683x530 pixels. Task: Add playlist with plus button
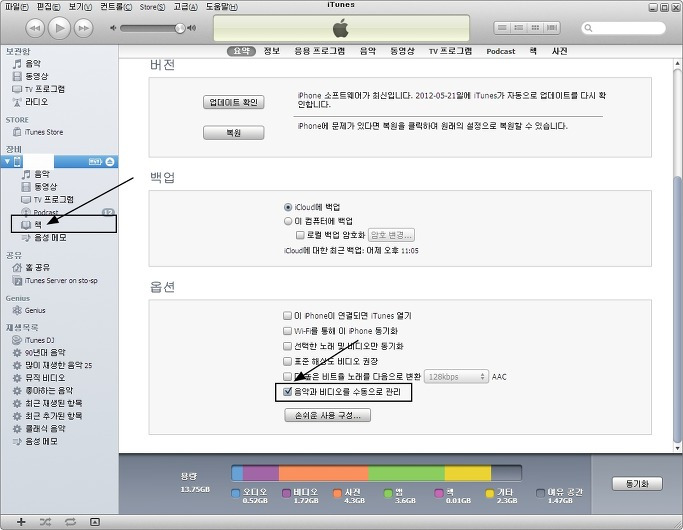tap(21, 522)
